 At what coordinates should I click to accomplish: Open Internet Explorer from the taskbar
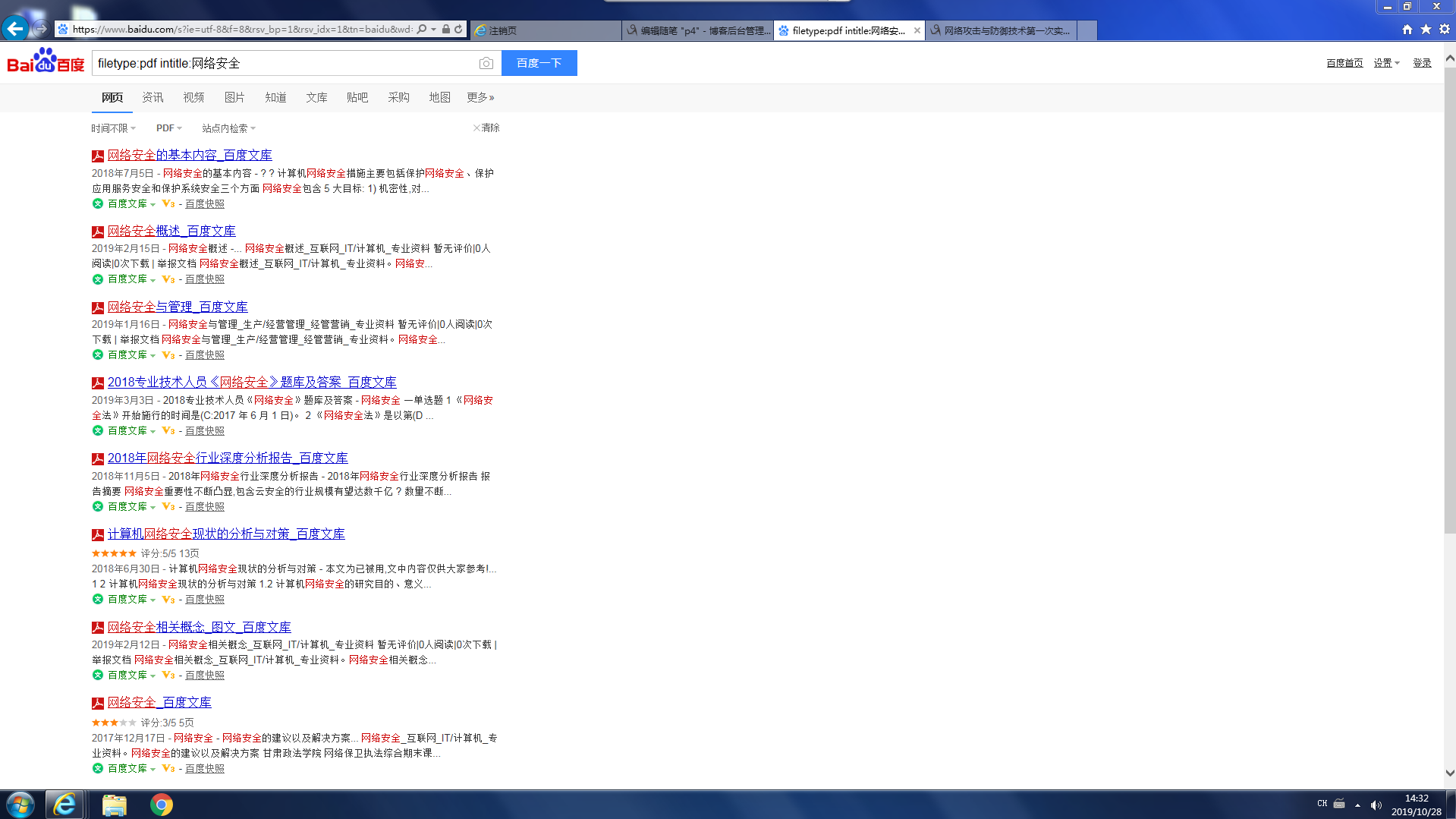(64, 805)
